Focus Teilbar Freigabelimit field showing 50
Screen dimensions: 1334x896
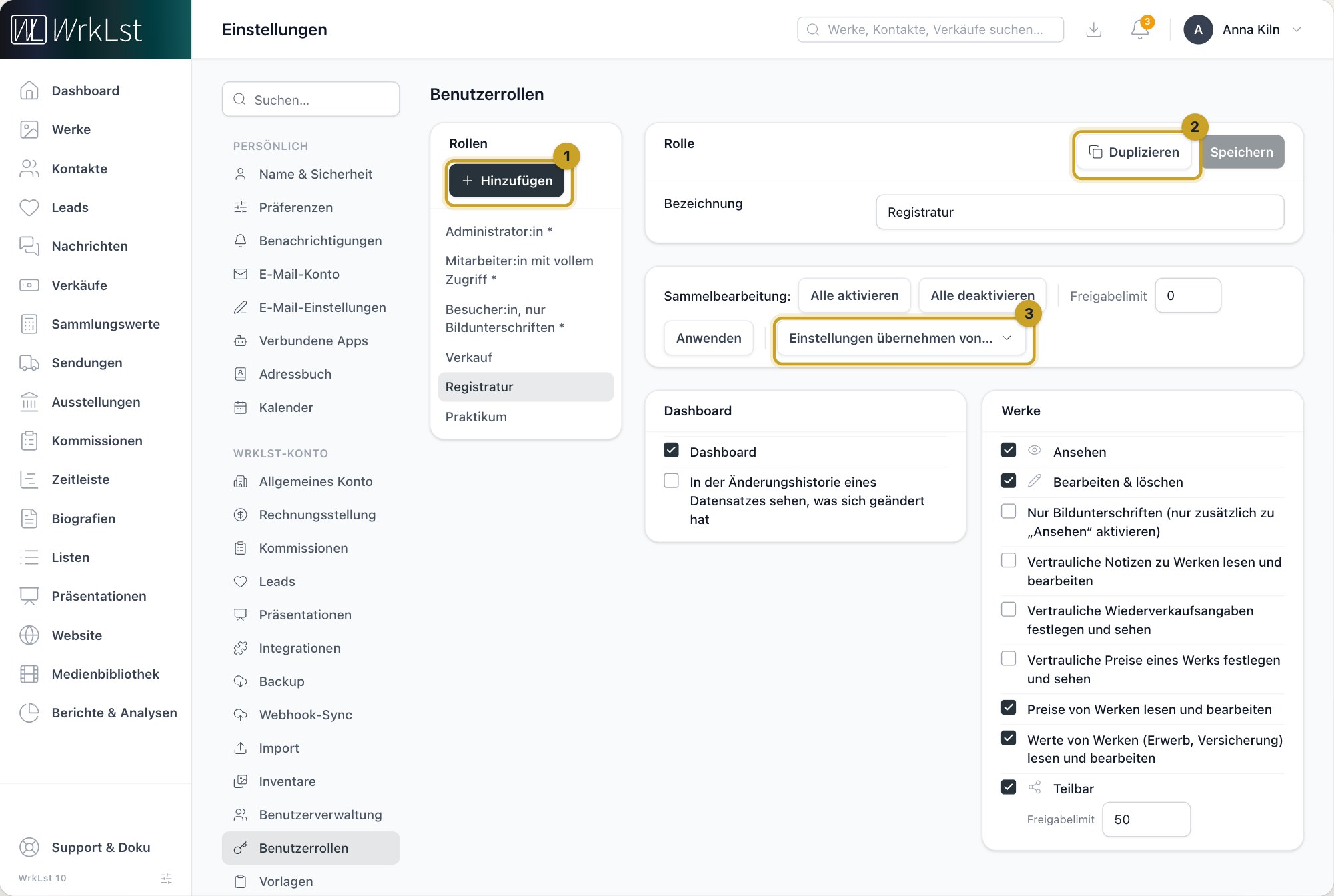tap(1146, 819)
